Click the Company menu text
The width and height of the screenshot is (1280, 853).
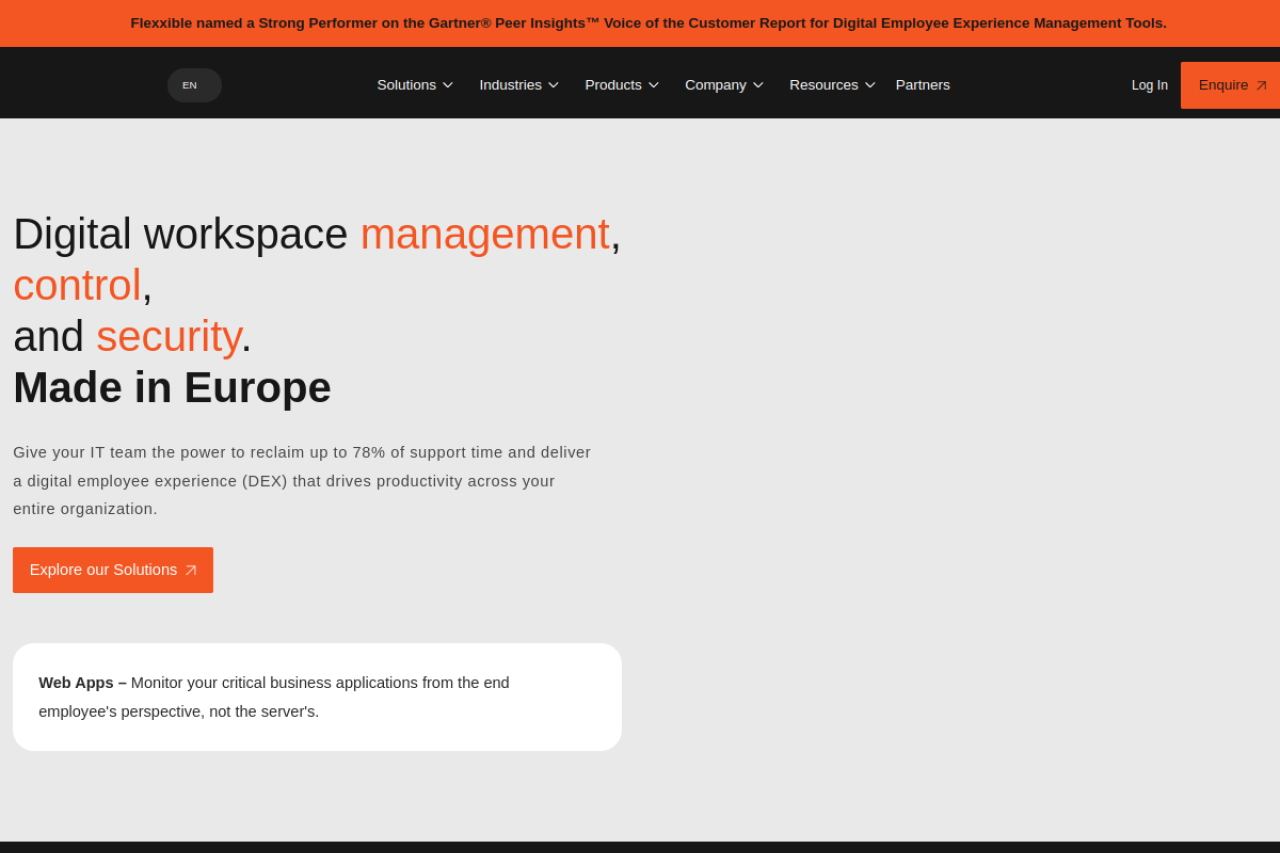point(715,85)
